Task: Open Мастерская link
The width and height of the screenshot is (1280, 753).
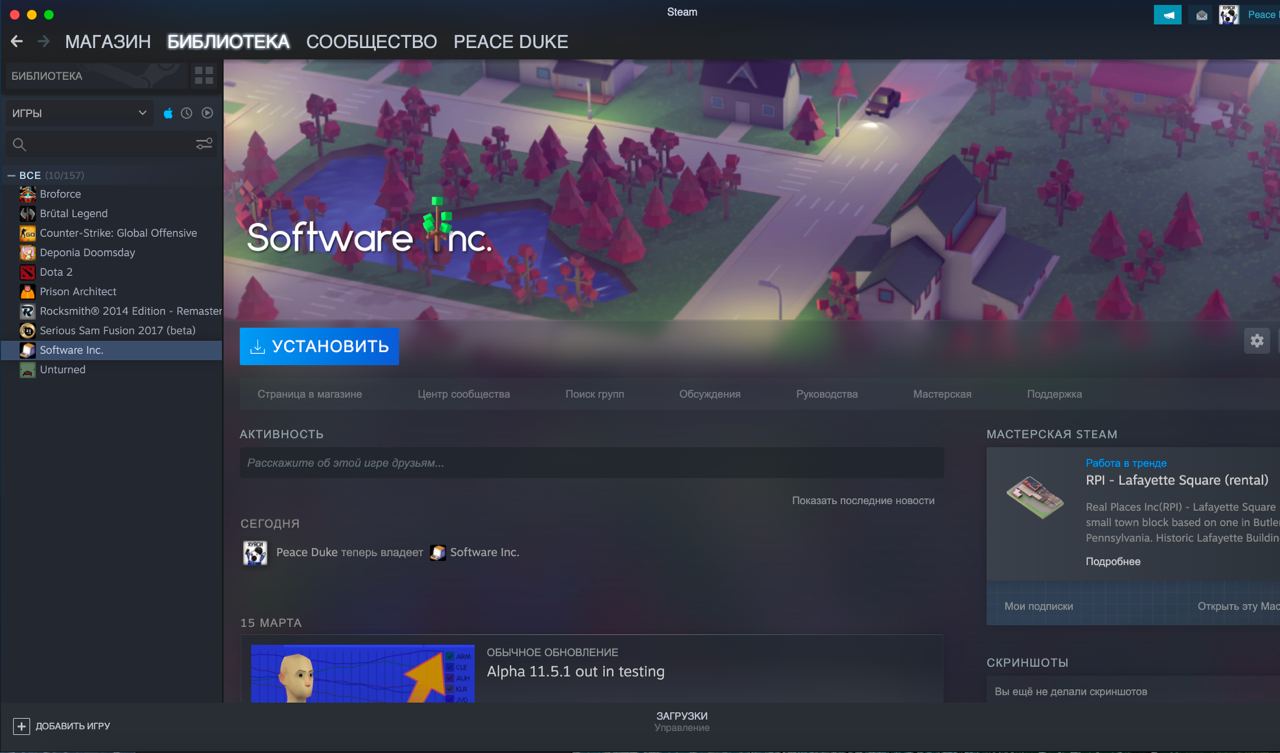Action: [x=942, y=394]
